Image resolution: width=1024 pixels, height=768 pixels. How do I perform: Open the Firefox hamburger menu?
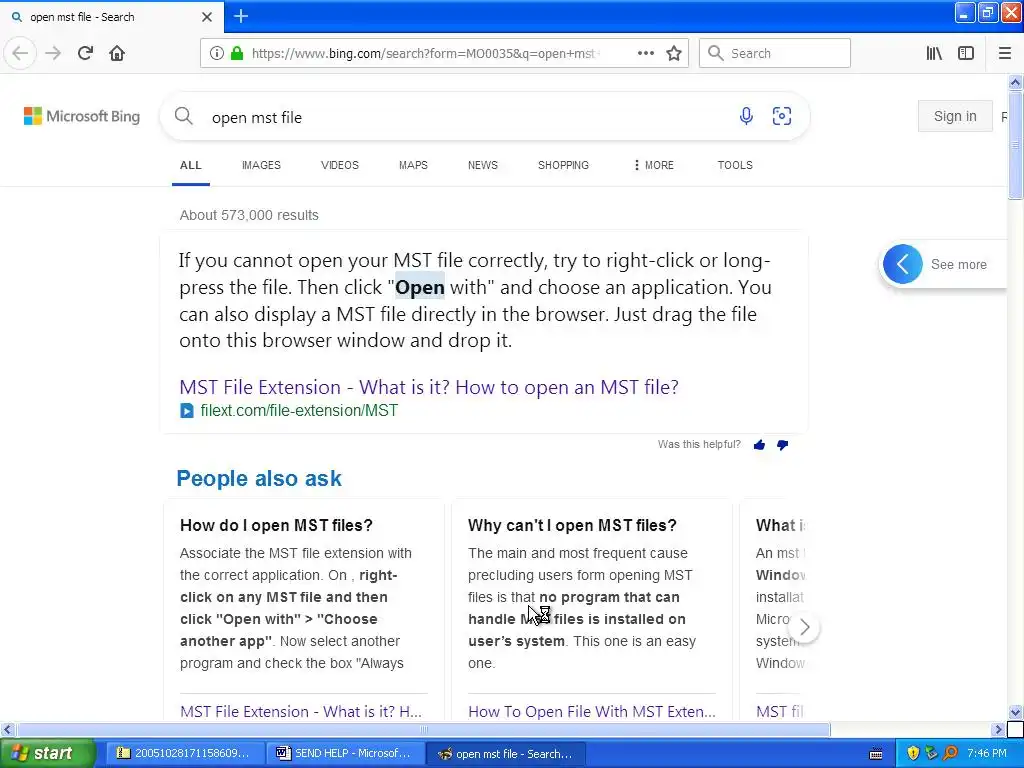[x=1004, y=53]
